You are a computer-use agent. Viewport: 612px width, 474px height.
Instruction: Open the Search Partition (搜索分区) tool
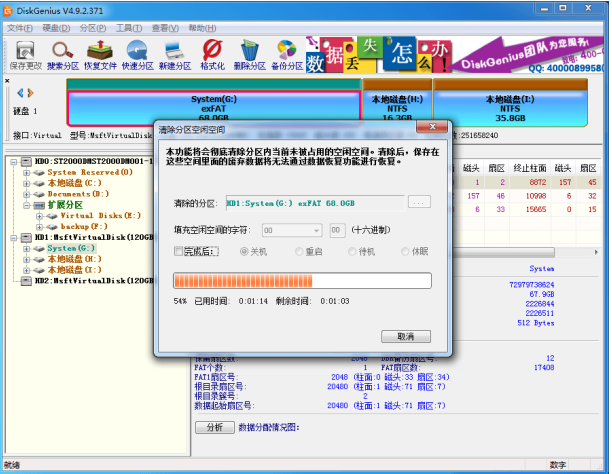pyautogui.click(x=63, y=56)
